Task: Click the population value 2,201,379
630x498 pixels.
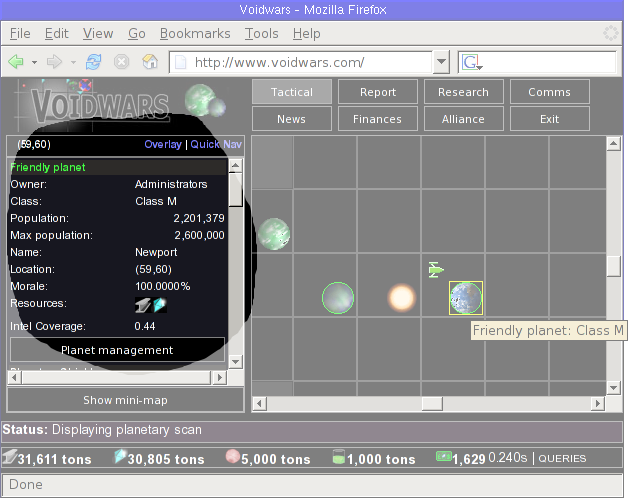Action: 199,218
